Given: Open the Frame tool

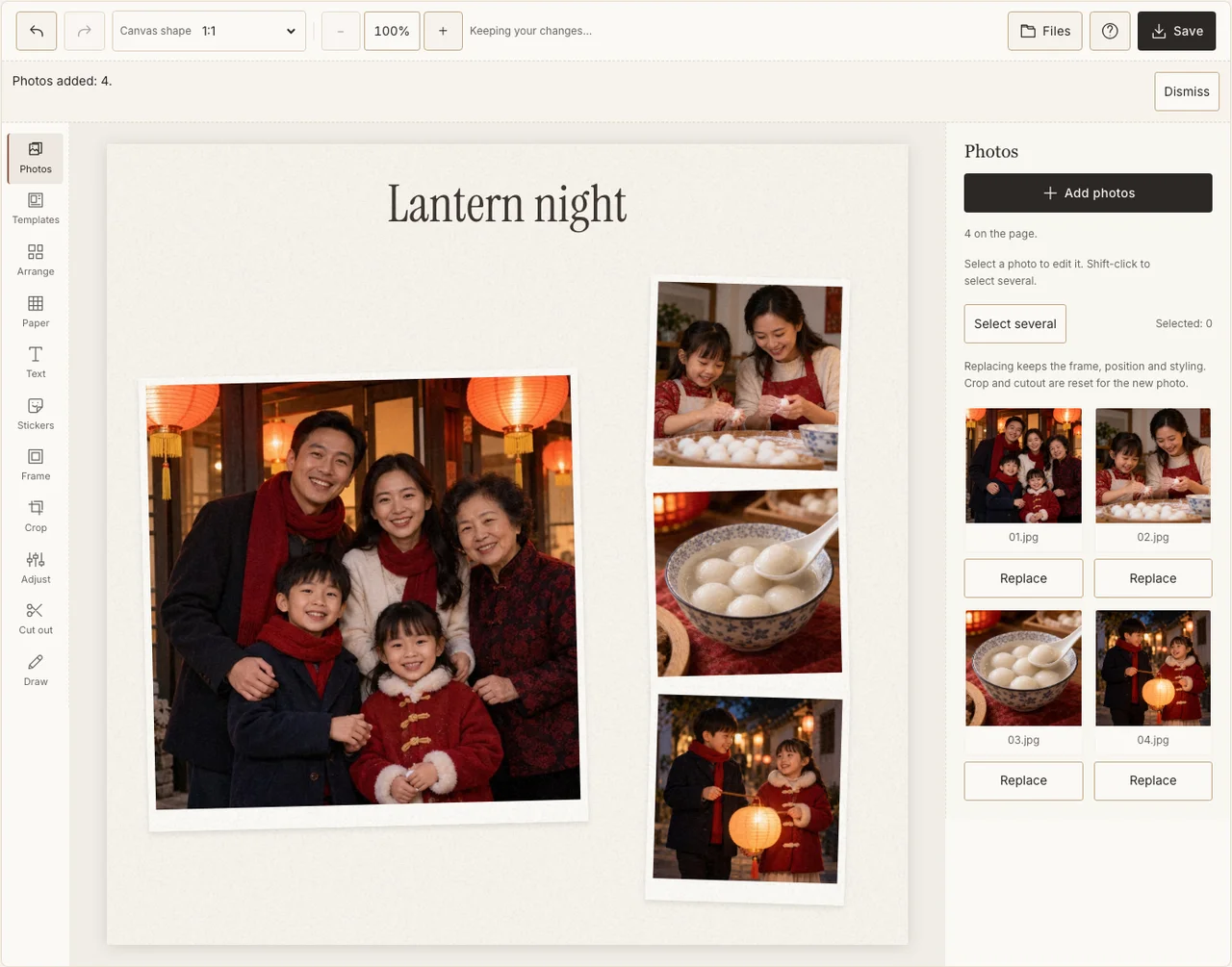Looking at the screenshot, I should [36, 465].
